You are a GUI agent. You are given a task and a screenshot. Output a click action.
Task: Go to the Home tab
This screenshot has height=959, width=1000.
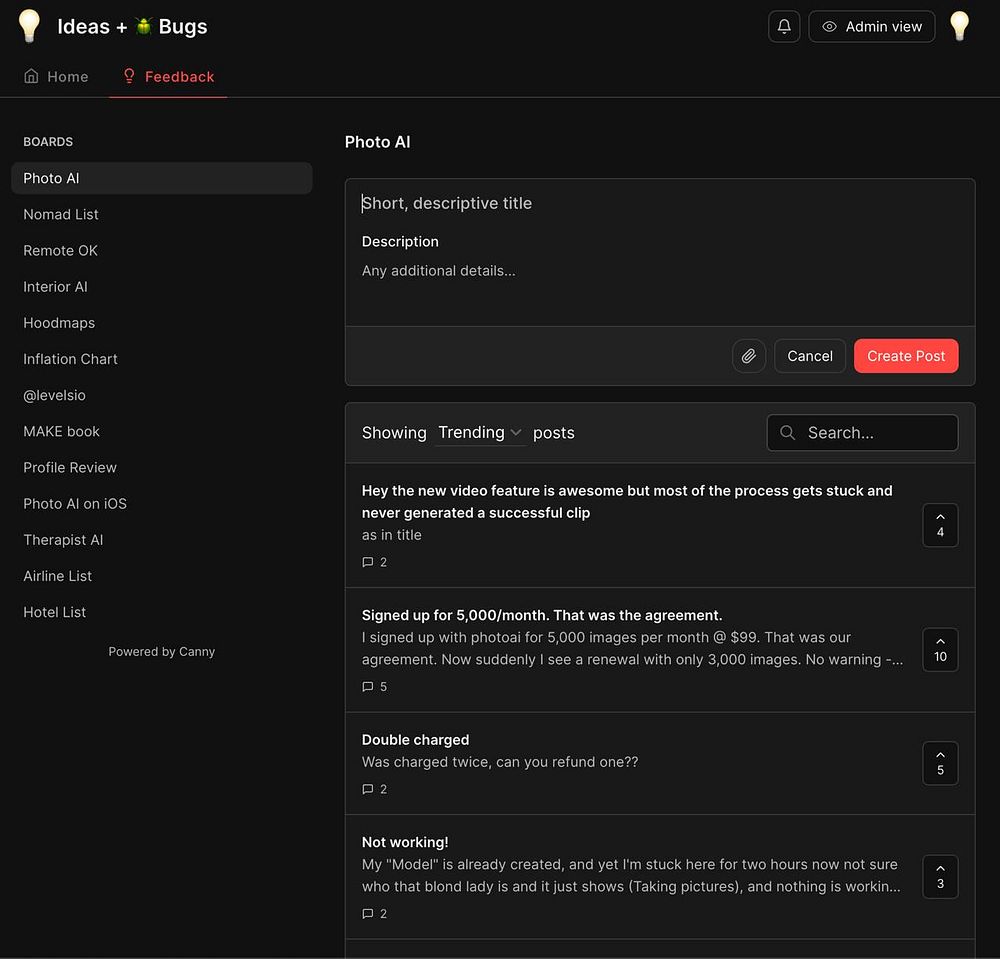[x=55, y=77]
